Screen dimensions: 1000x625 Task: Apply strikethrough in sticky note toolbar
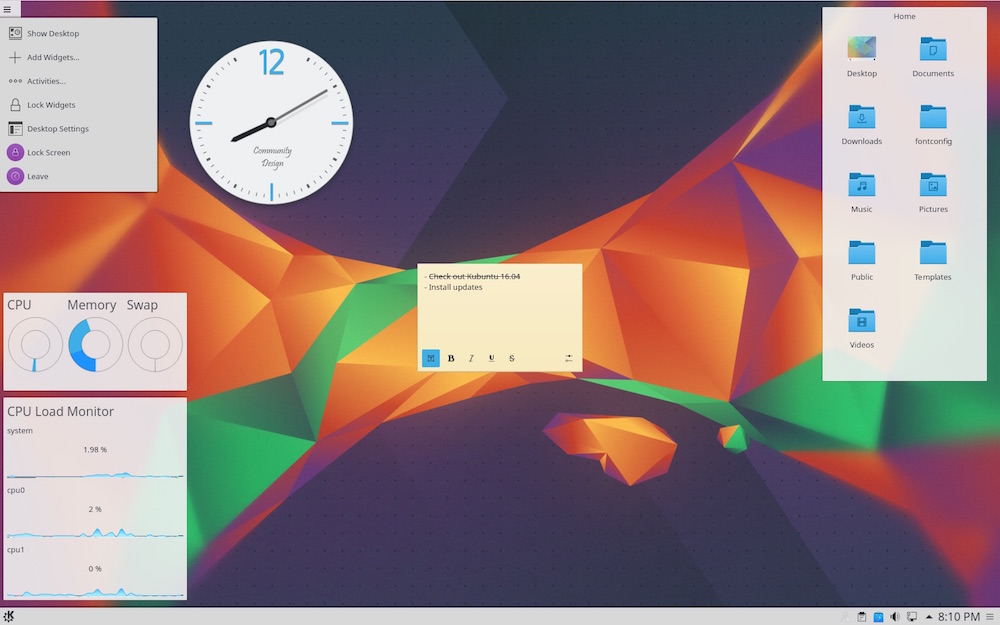(x=512, y=358)
